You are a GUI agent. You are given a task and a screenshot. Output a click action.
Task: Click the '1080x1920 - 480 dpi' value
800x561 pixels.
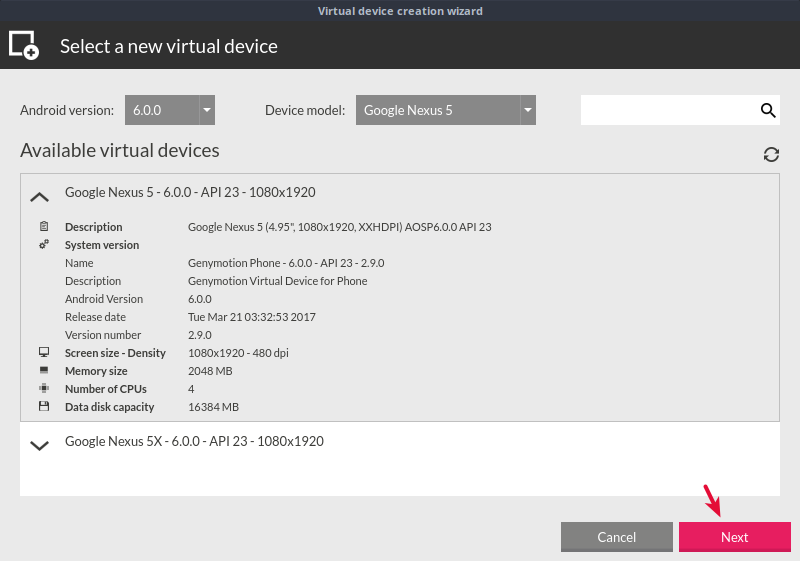coord(238,353)
